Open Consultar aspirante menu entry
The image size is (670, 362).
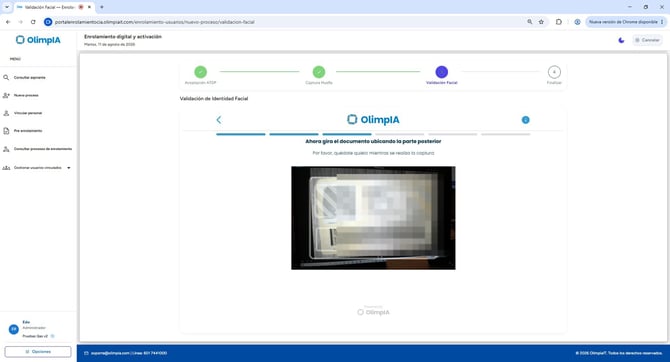click(x=29, y=77)
